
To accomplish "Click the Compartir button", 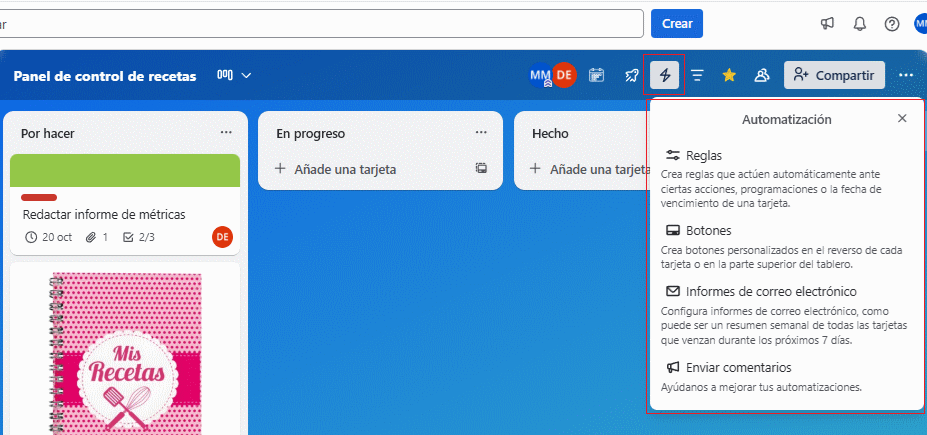I will 834,75.
